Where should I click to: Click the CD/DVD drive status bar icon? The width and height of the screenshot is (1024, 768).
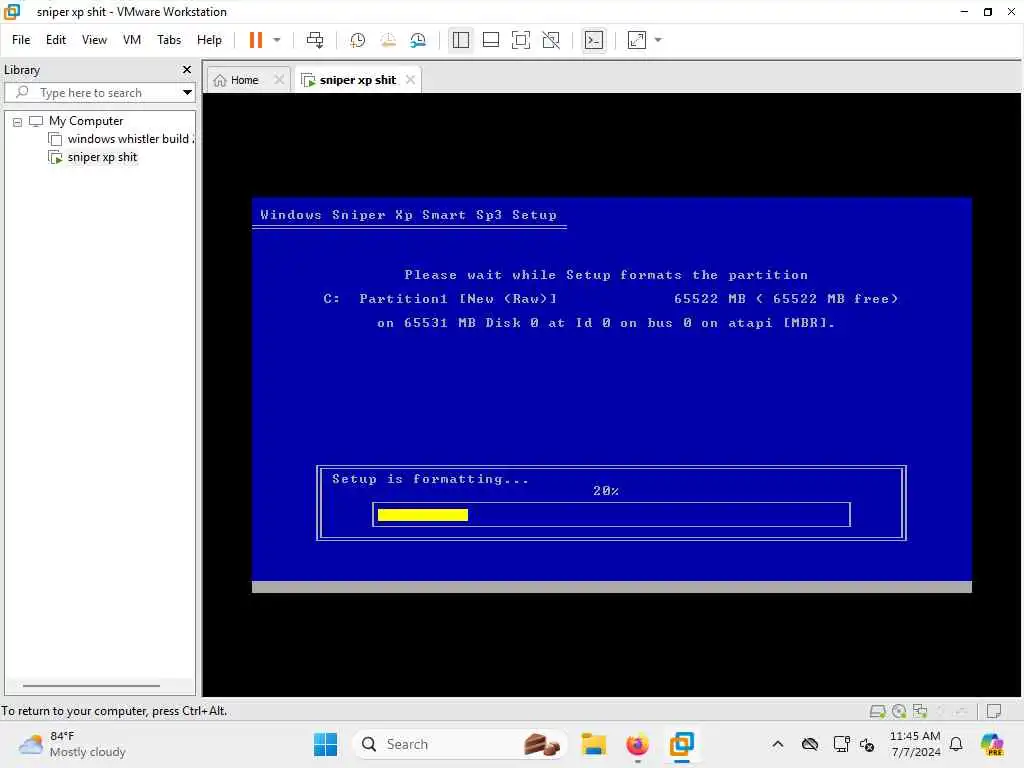pyautogui.click(x=899, y=711)
